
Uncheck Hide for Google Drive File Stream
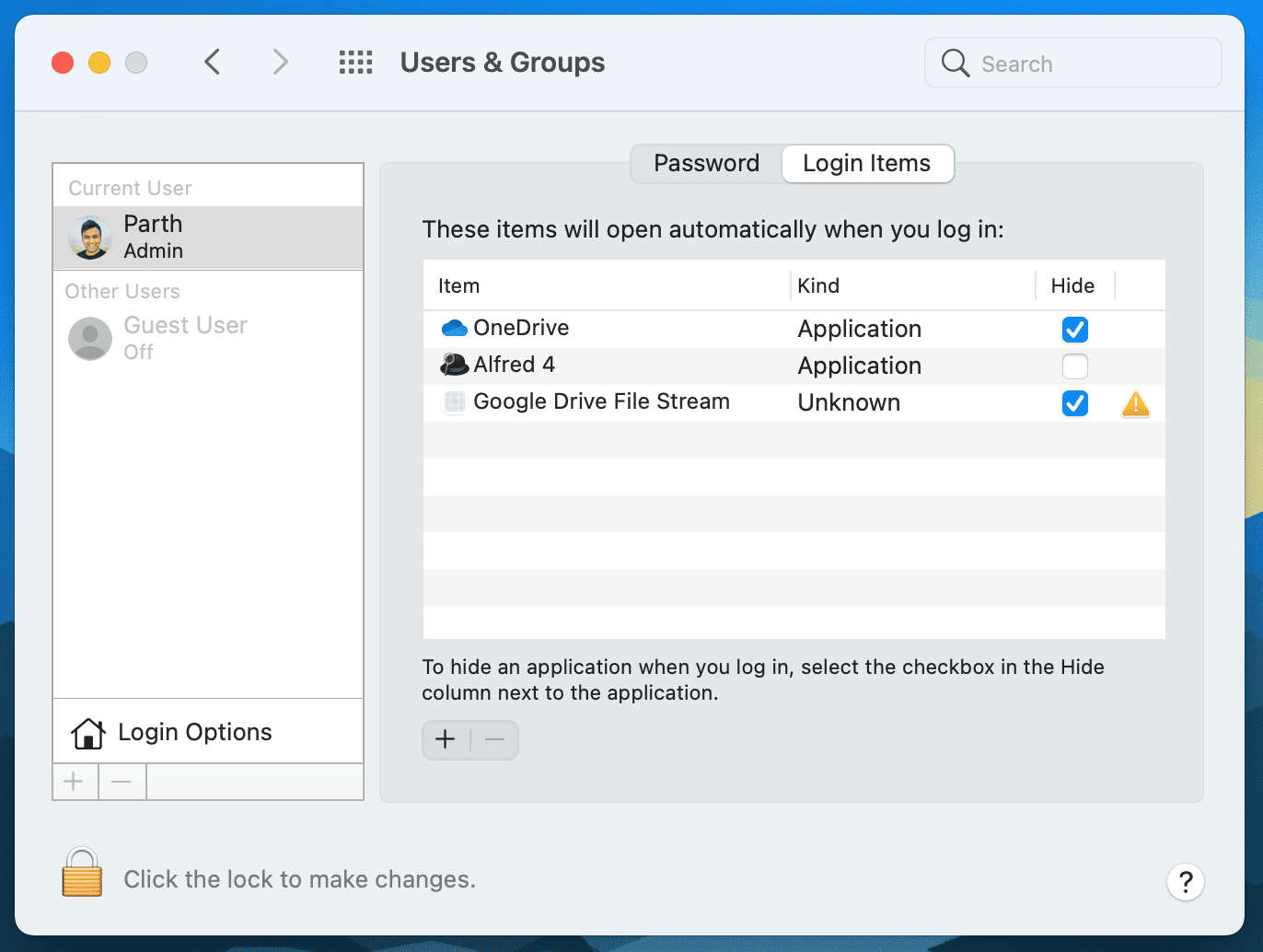(x=1075, y=402)
